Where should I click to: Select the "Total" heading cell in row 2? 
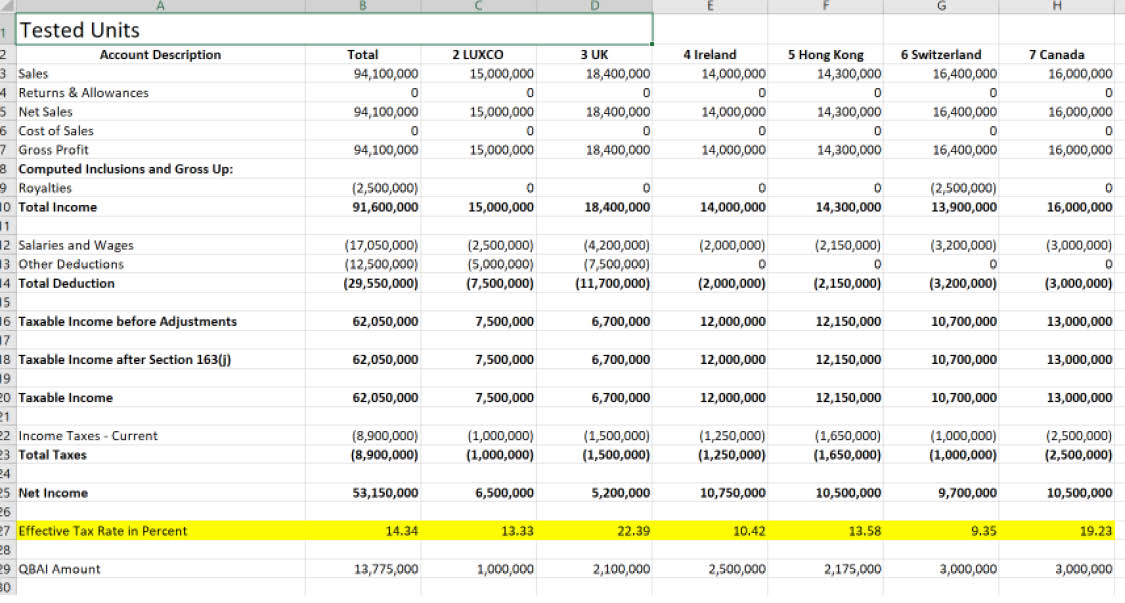pos(363,55)
